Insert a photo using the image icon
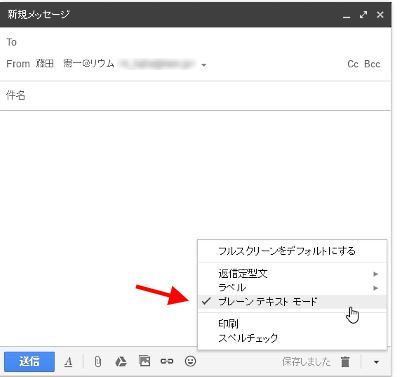This screenshot has height=377, width=400. (x=144, y=361)
